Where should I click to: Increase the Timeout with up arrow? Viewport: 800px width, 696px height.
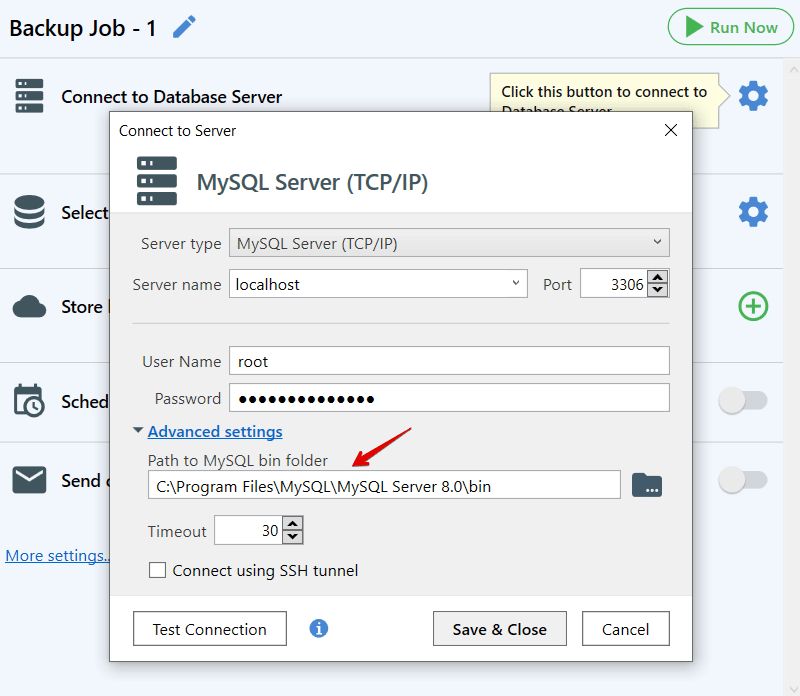pos(293,524)
